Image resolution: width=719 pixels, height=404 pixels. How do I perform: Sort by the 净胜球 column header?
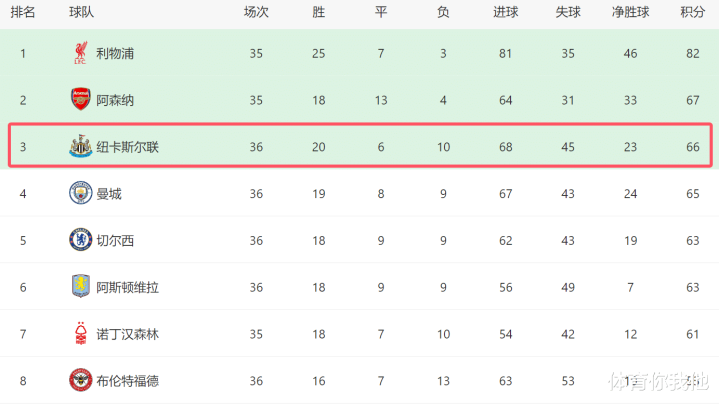631,12
